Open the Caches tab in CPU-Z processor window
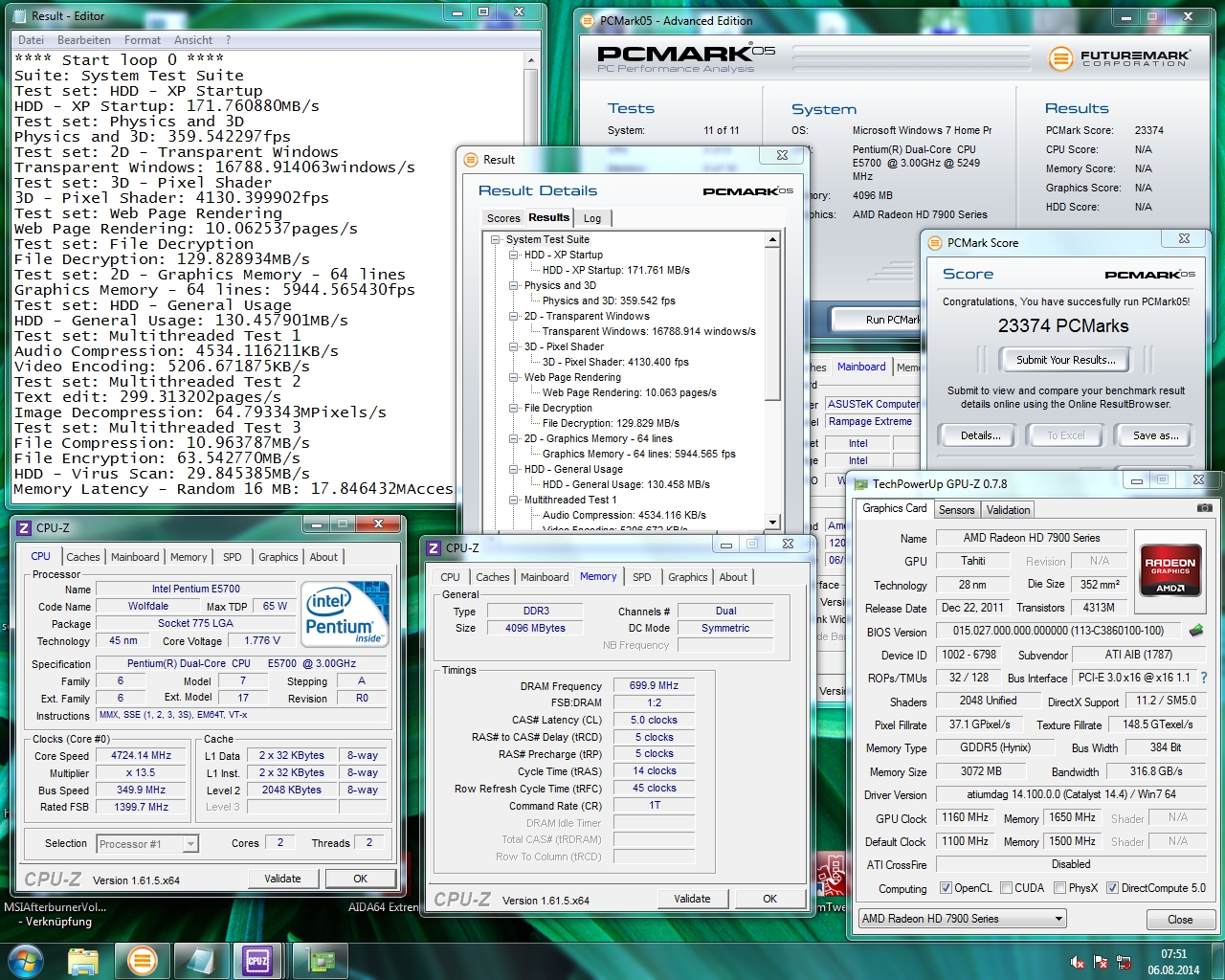1225x980 pixels. click(x=83, y=557)
